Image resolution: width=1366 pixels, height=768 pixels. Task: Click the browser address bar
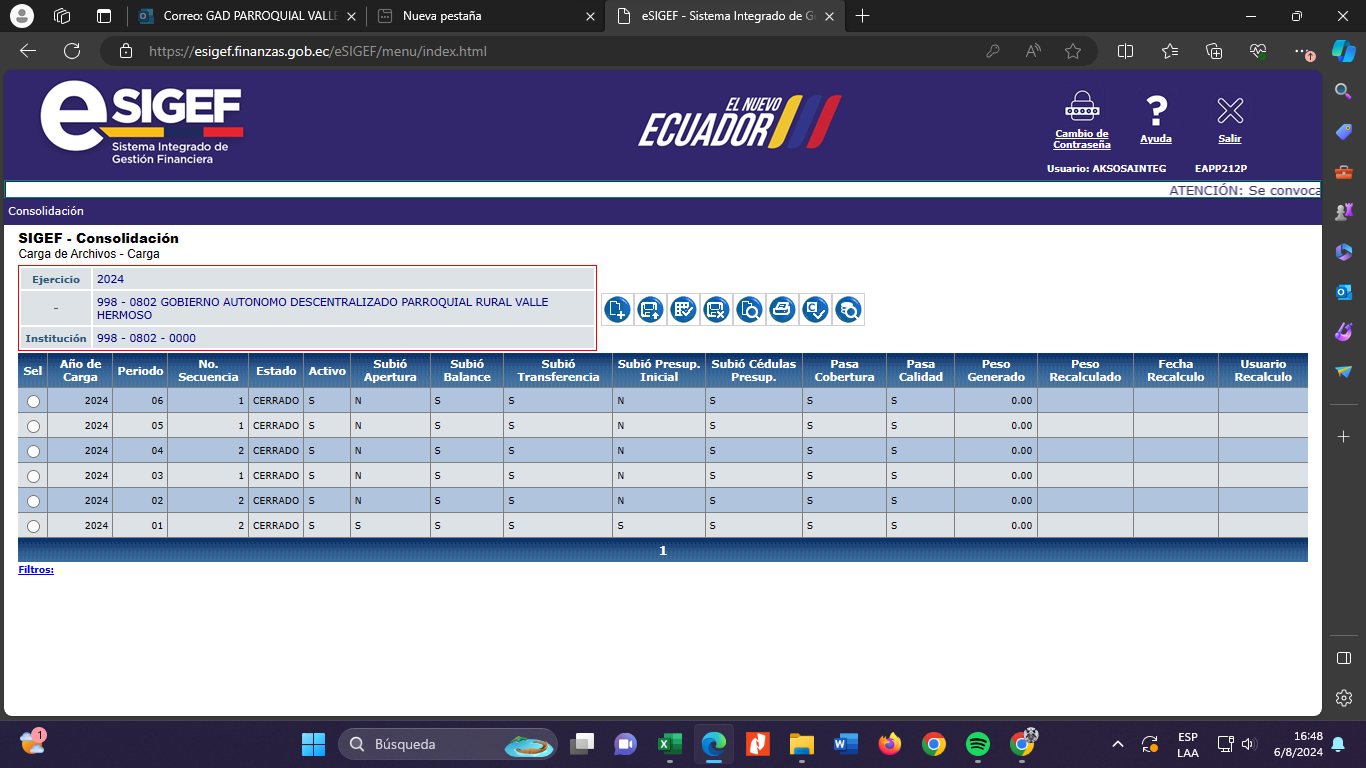point(560,51)
